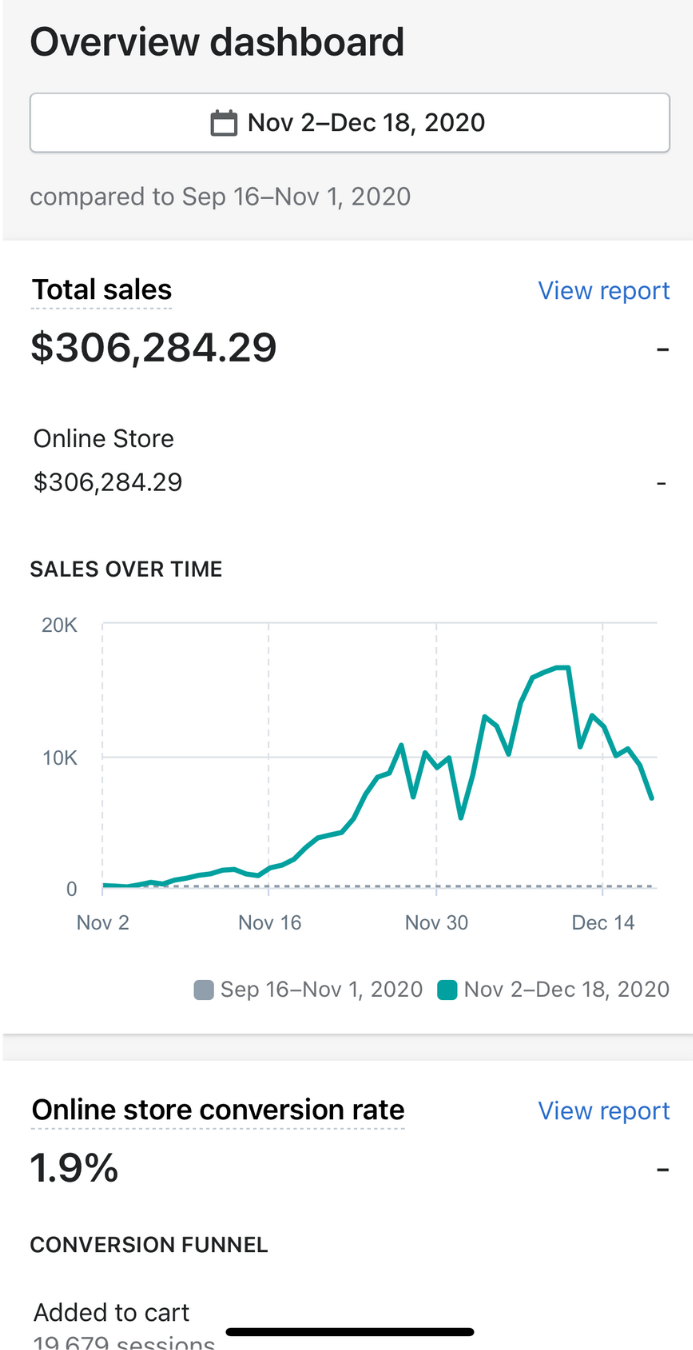The width and height of the screenshot is (693, 1350).
Task: Tap the Total sales heading
Action: [102, 290]
